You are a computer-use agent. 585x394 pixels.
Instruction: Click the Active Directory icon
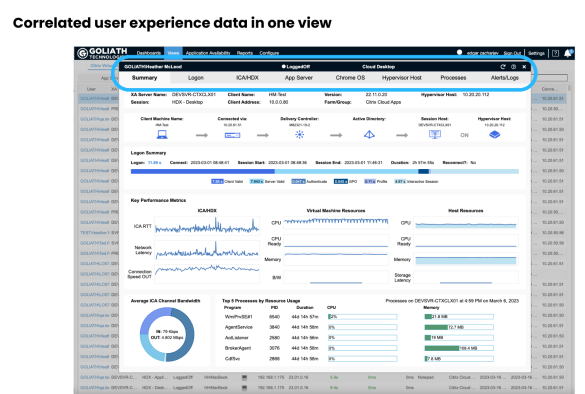369,135
